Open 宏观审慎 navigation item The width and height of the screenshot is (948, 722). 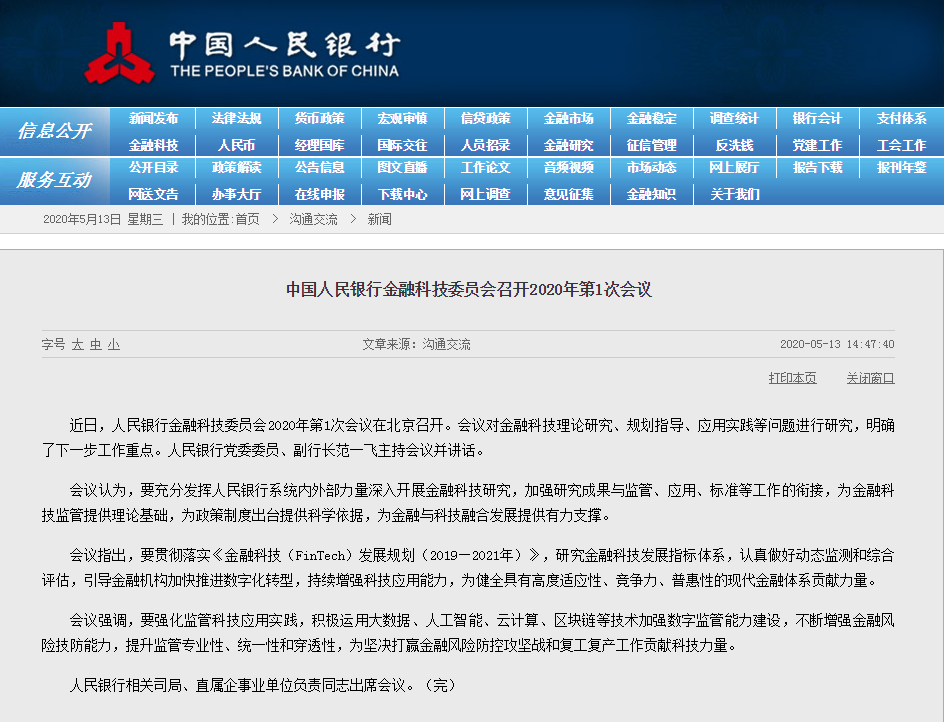(x=402, y=119)
